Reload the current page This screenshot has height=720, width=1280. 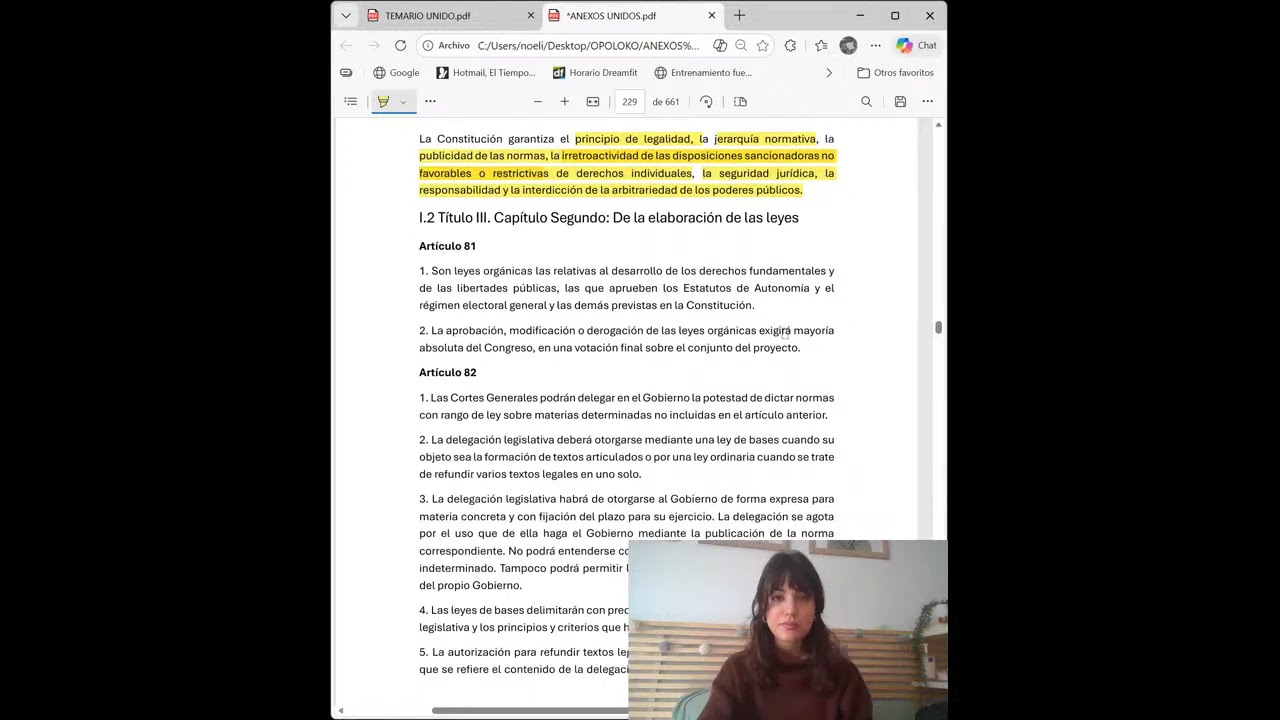[x=401, y=45]
